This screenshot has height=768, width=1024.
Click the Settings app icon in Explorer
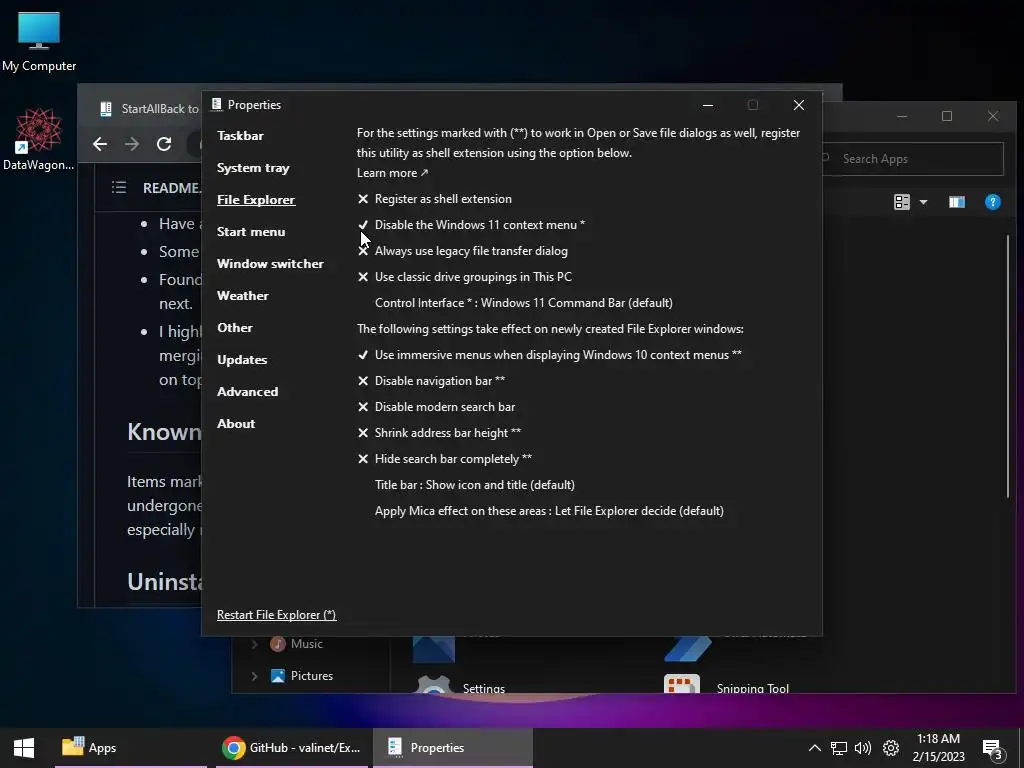click(434, 684)
